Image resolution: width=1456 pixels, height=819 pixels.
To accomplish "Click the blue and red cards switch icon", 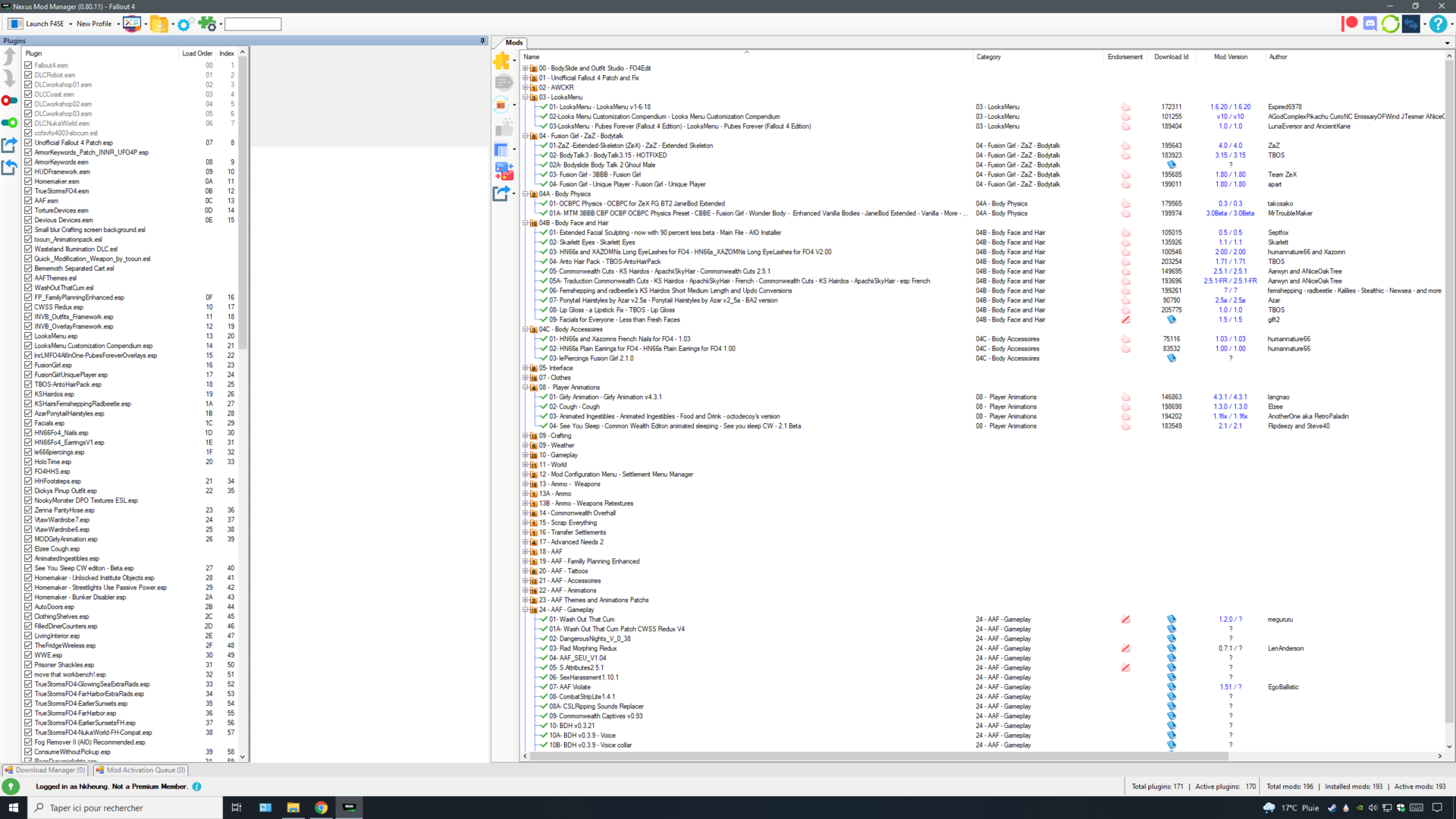I will point(504,171).
